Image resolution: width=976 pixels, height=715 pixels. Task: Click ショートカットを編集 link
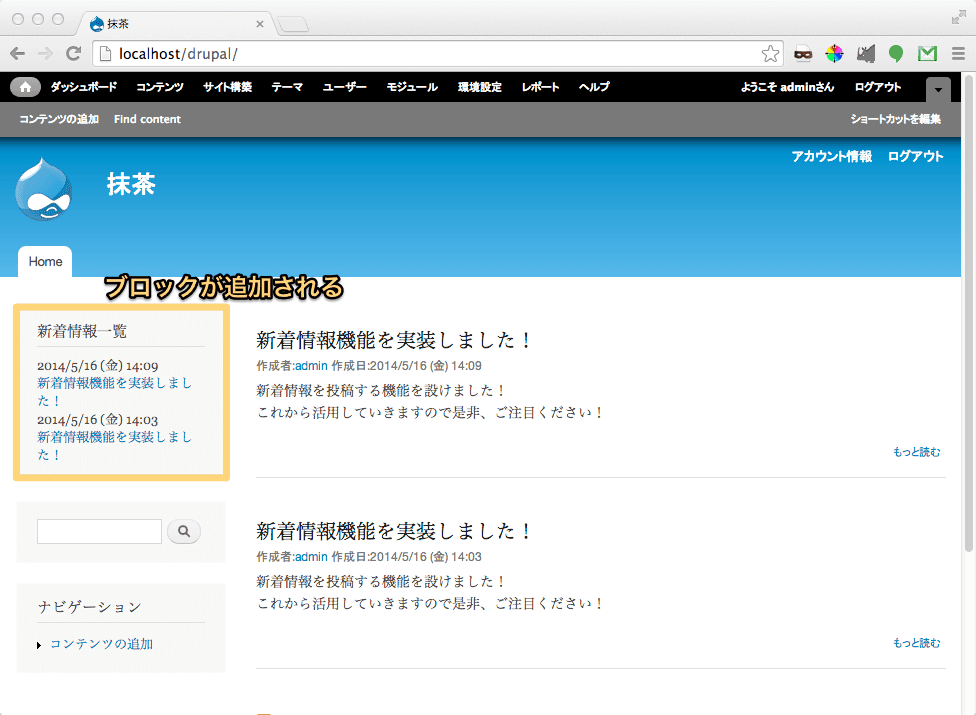click(x=896, y=119)
